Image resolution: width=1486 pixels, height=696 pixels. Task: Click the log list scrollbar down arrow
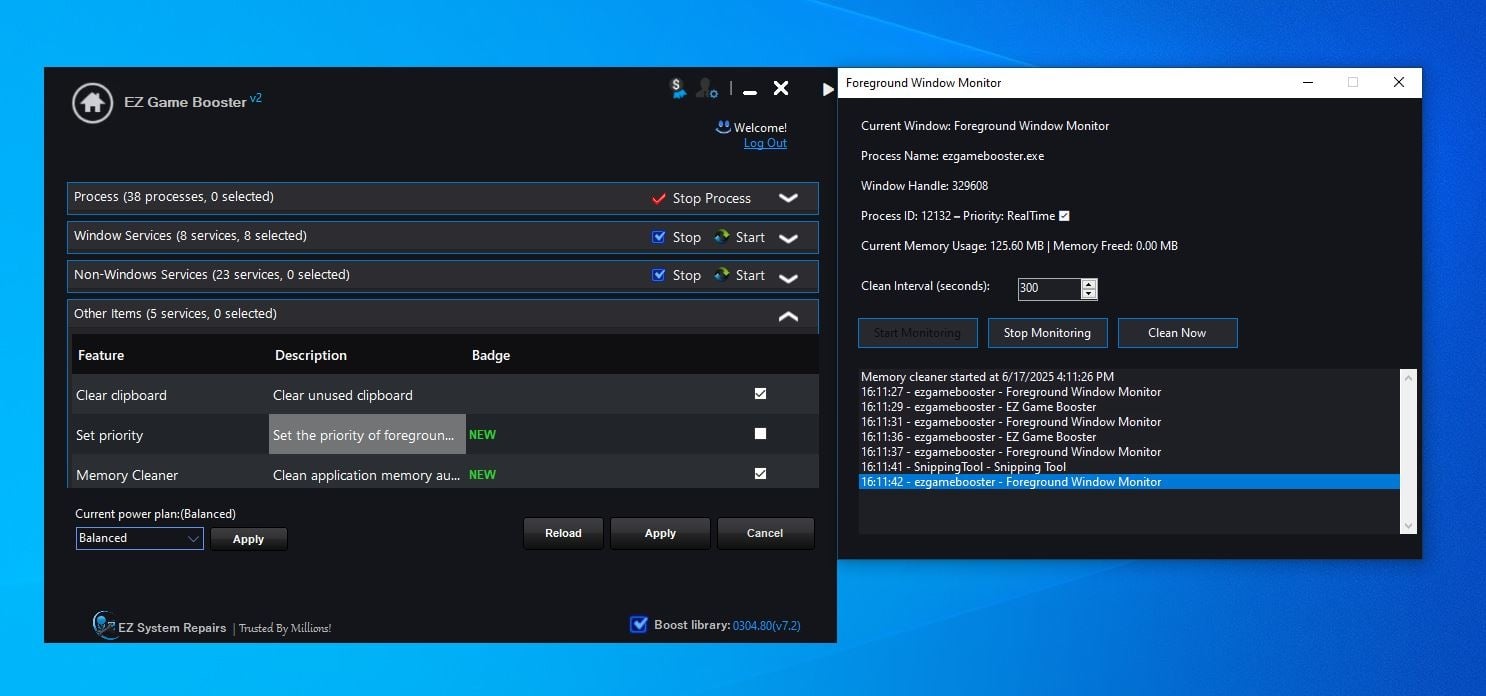1408,526
